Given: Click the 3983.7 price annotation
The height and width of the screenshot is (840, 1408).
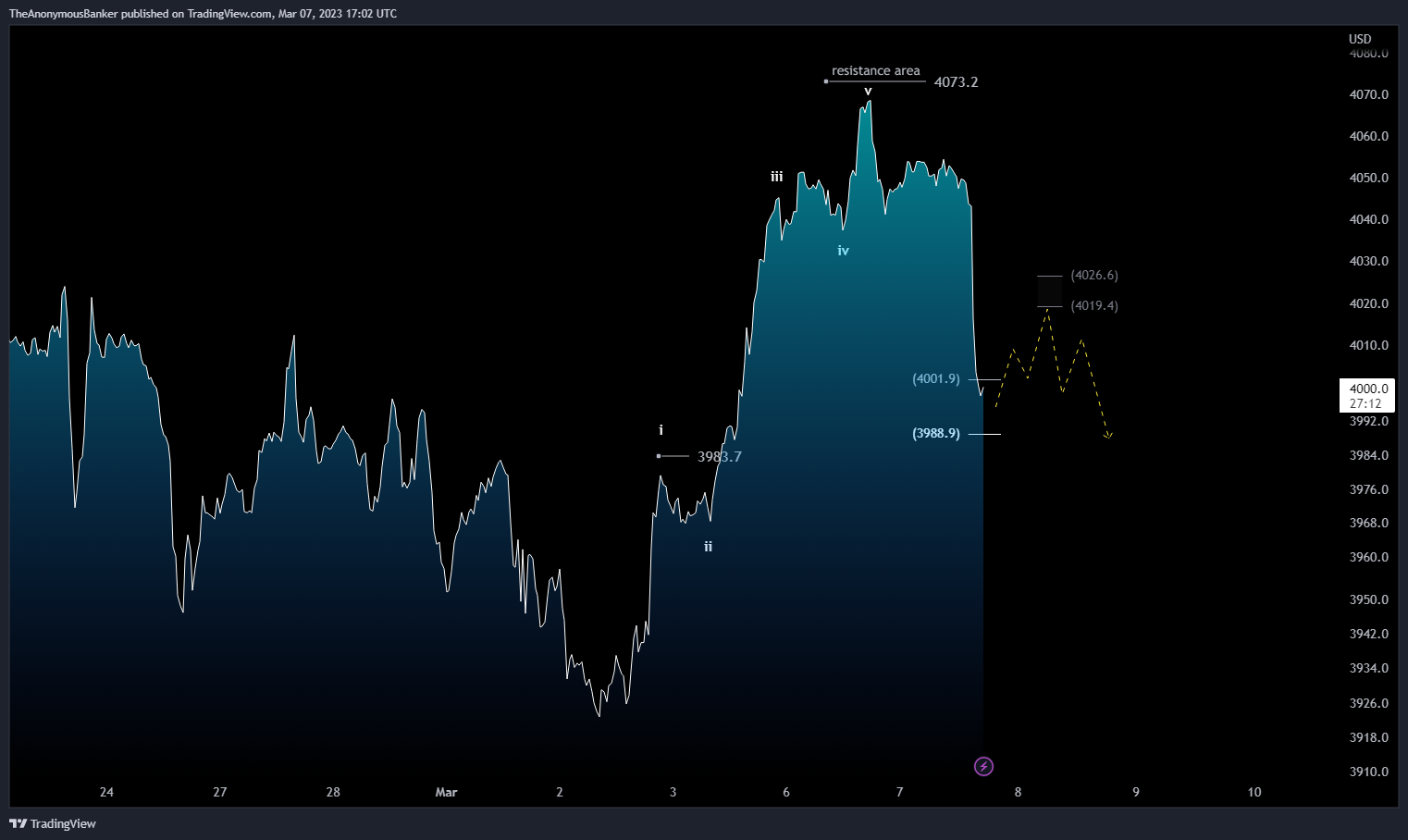Looking at the screenshot, I should pyautogui.click(x=720, y=456).
